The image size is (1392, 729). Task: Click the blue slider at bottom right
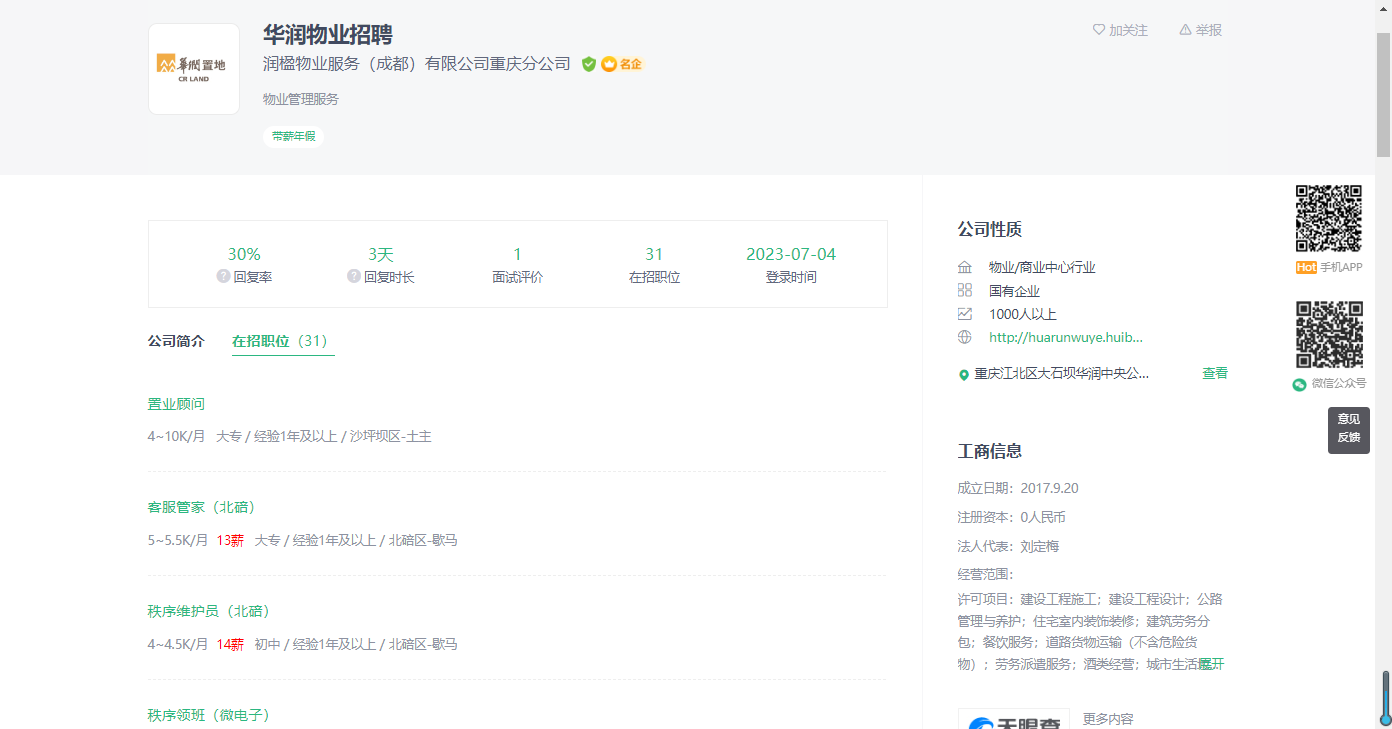tap(1386, 697)
